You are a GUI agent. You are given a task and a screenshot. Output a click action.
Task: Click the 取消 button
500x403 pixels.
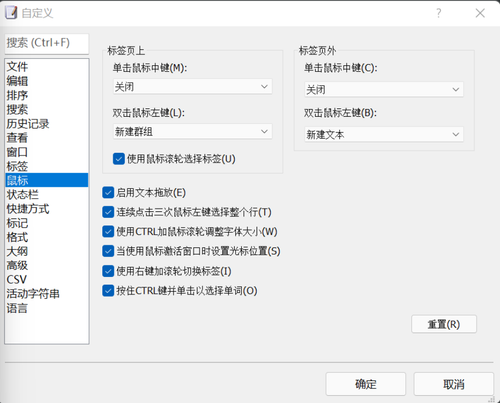pyautogui.click(x=454, y=384)
